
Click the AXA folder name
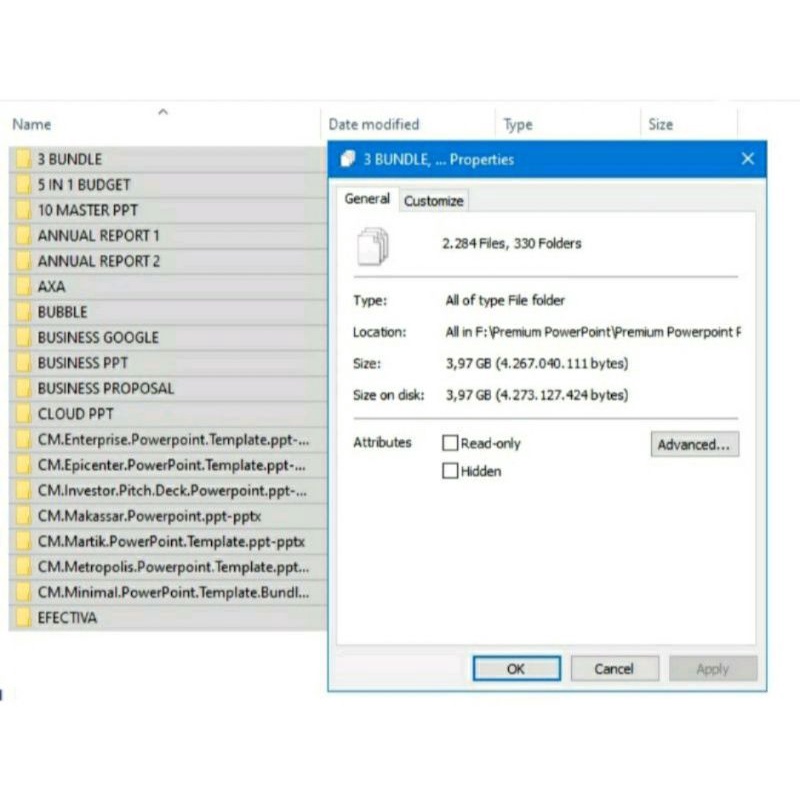point(52,287)
